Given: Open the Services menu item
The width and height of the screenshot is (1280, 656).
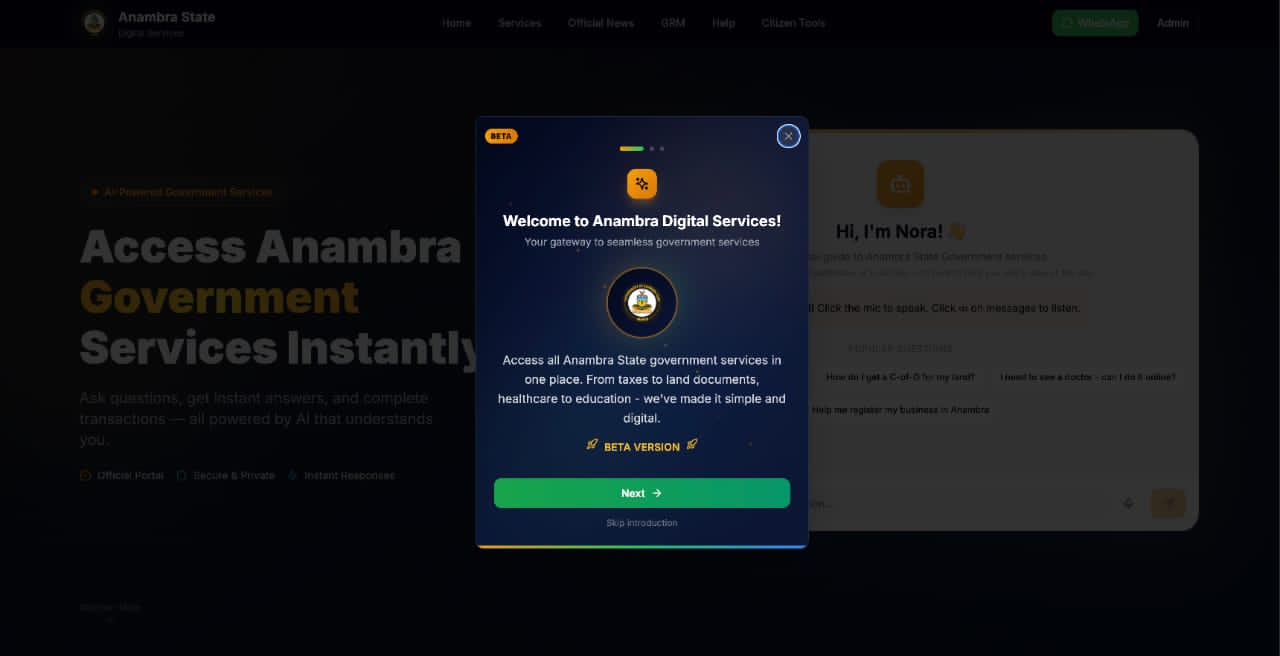Looking at the screenshot, I should (x=520, y=23).
